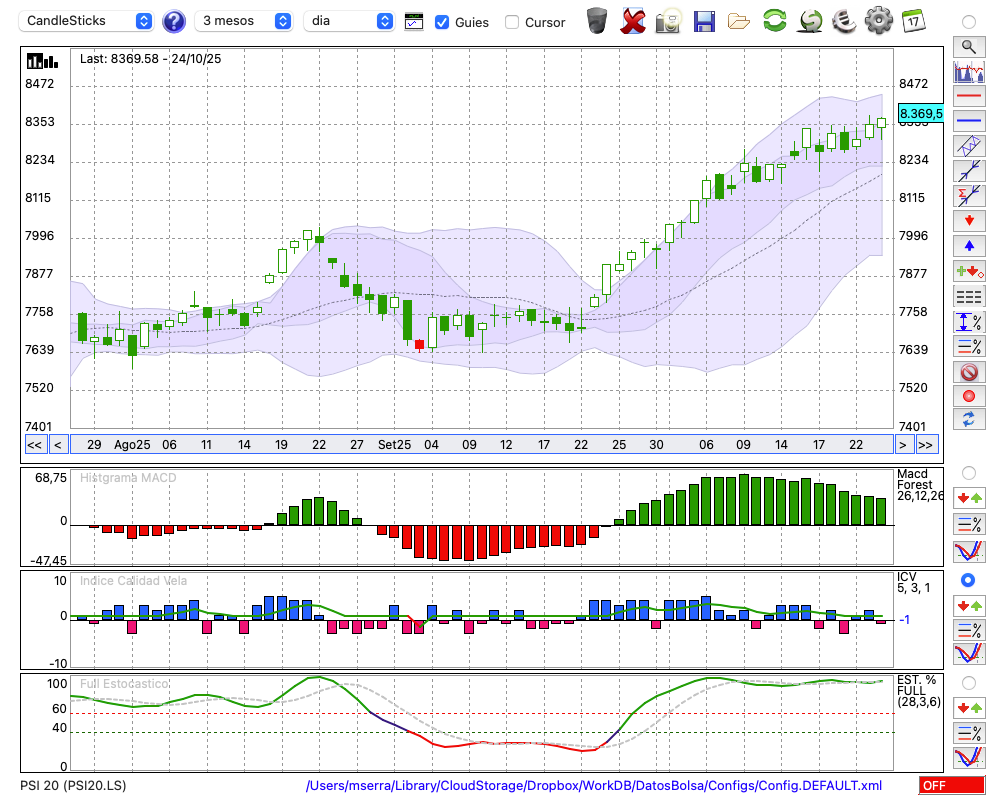Select the blue horizontal line tool

(968, 121)
